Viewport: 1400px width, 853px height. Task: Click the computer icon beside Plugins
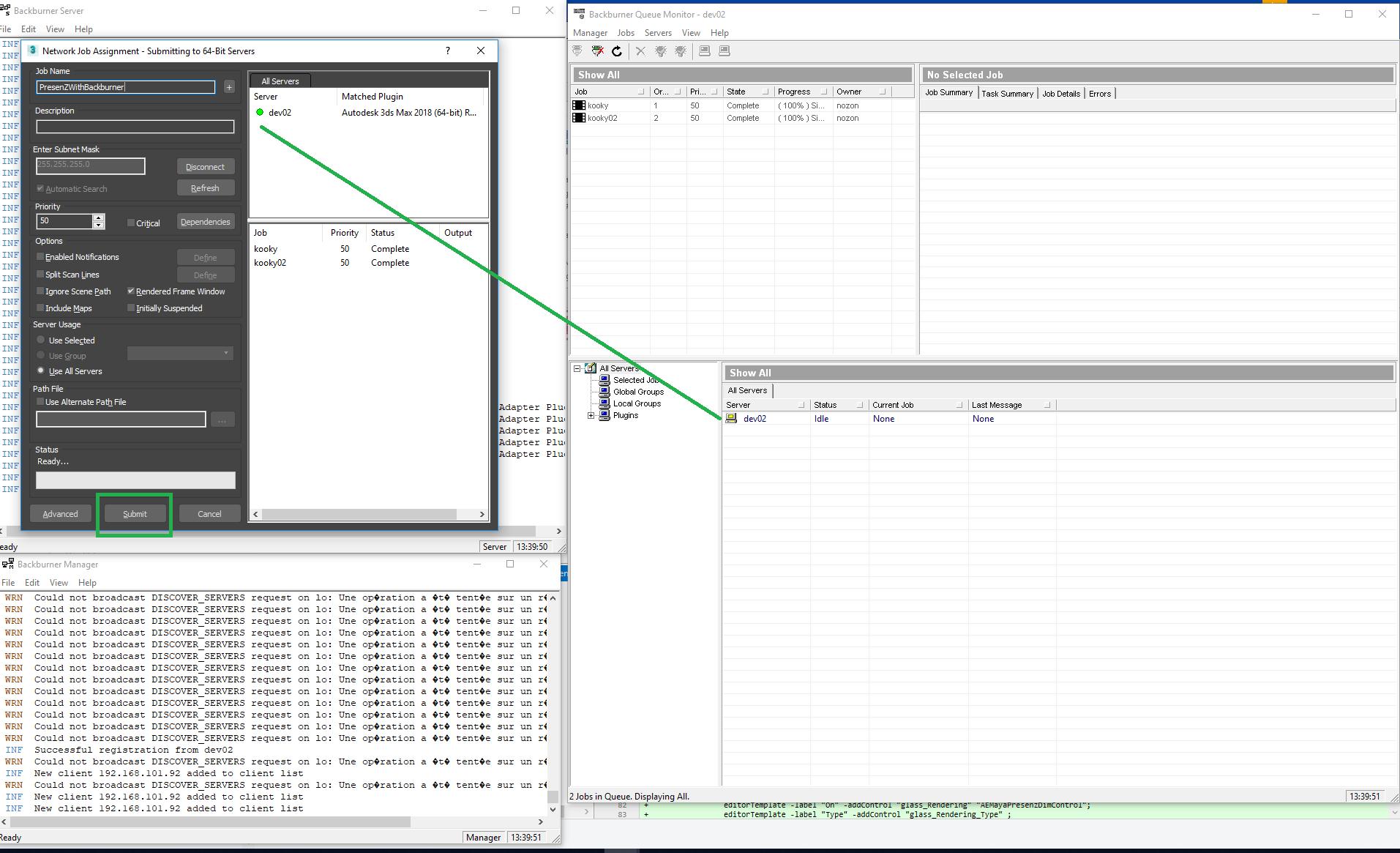[604, 415]
